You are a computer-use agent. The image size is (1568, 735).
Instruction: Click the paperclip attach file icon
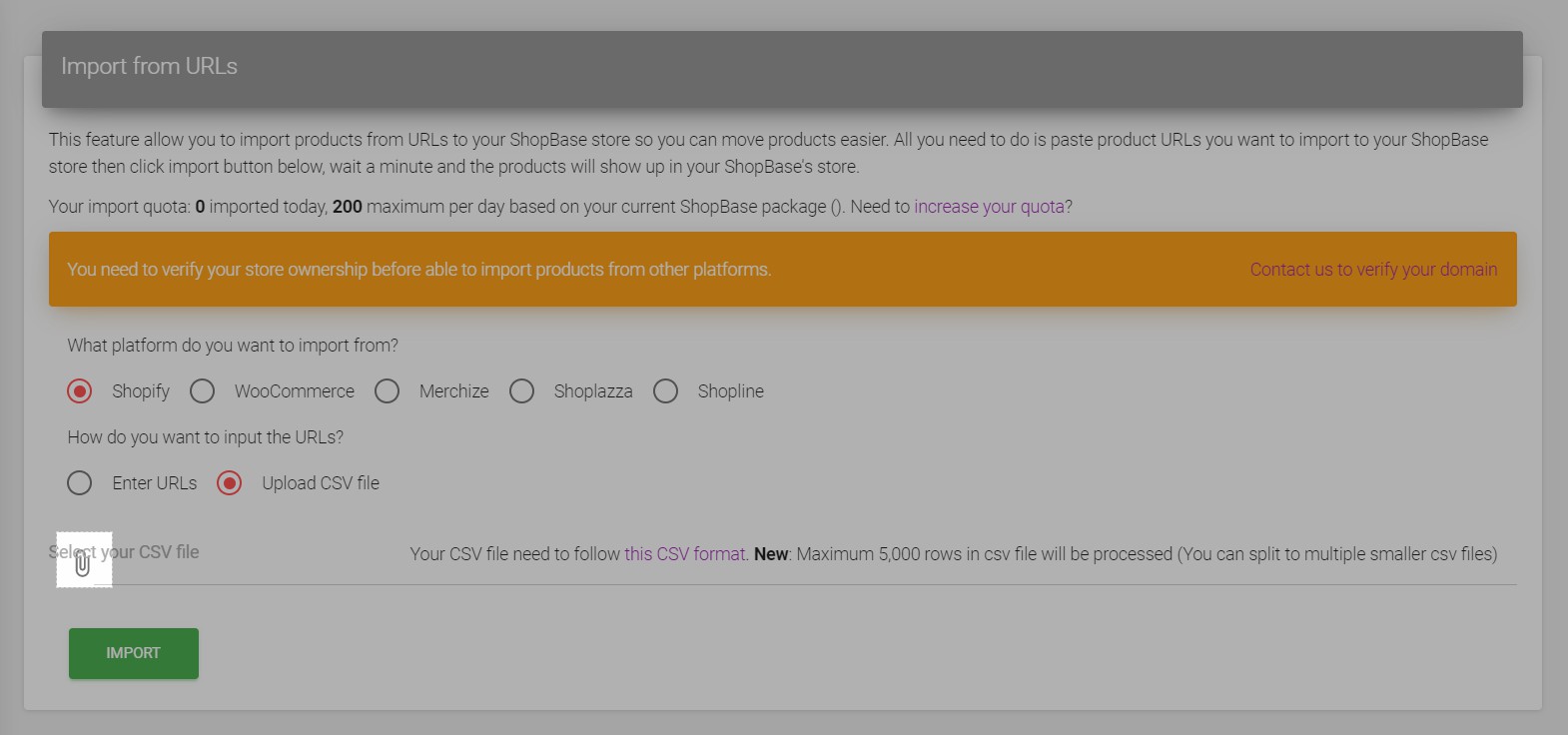pyautogui.click(x=83, y=563)
